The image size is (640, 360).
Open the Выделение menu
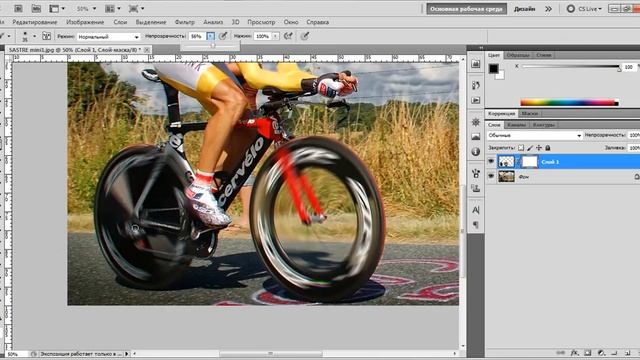coord(151,22)
